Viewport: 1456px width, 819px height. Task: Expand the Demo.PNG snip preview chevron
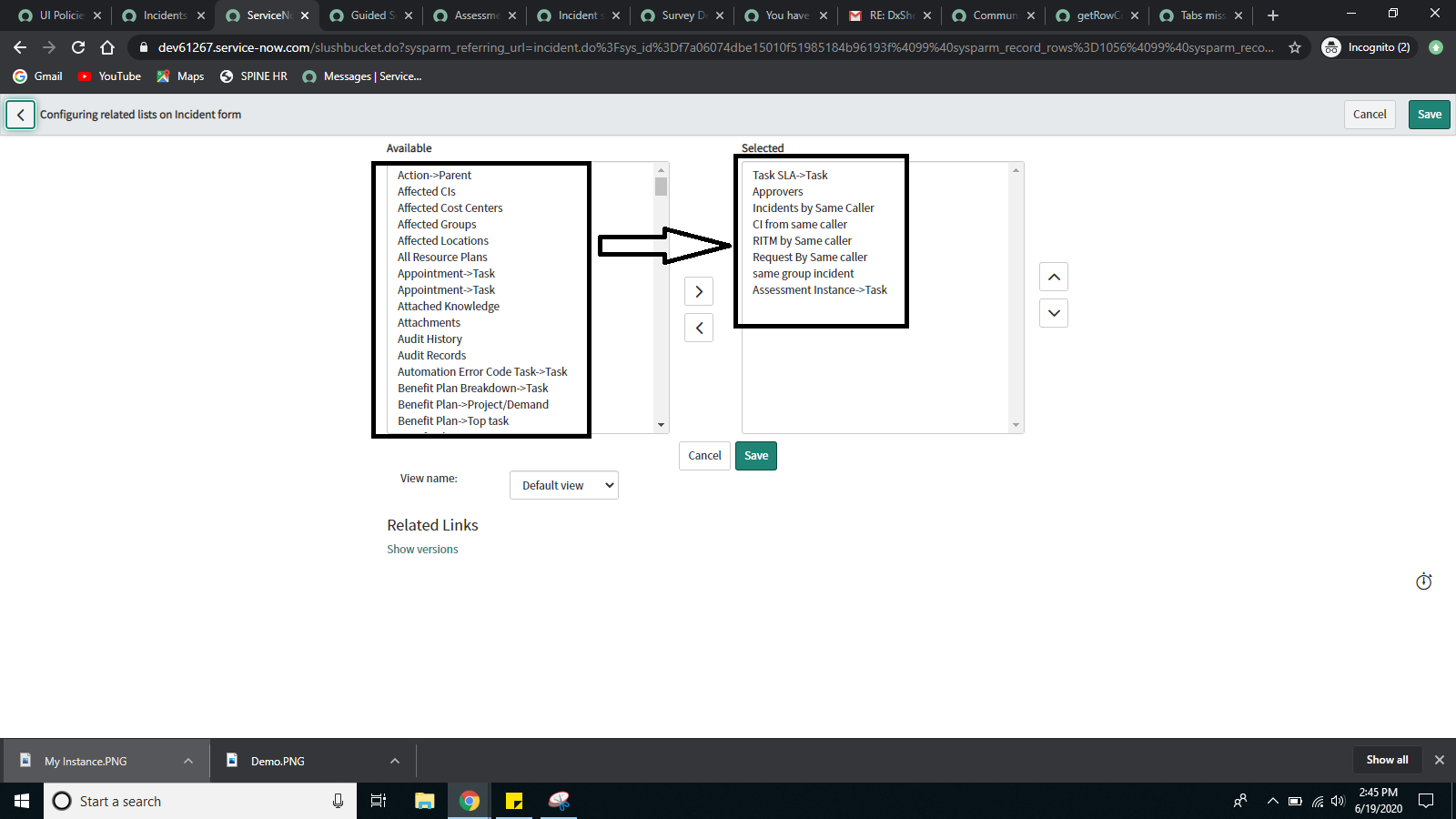pyautogui.click(x=394, y=761)
